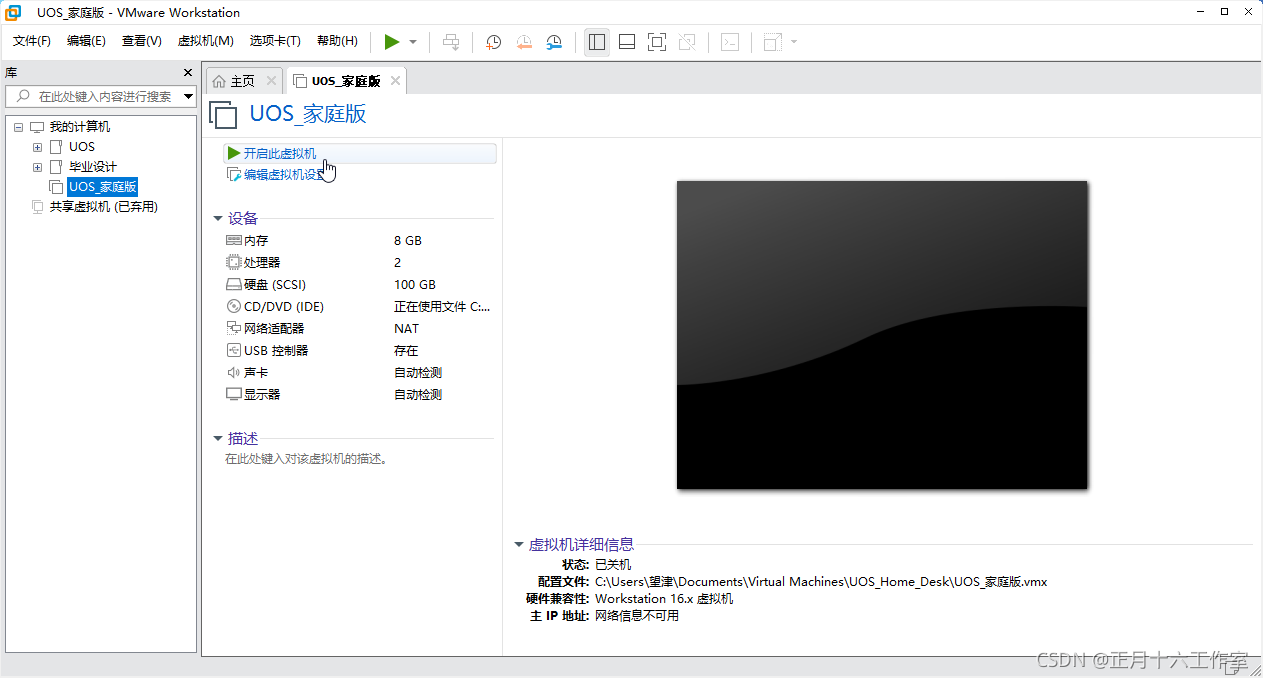Close the library panel

click(188, 73)
